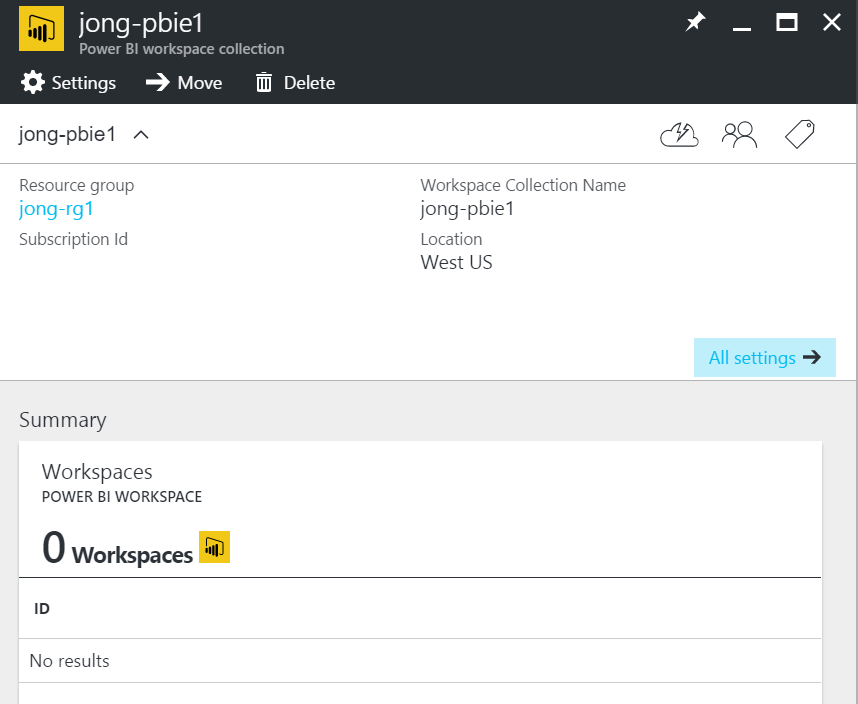
Task: Pin the jong-pbie1 blade to dashboard
Action: [695, 23]
